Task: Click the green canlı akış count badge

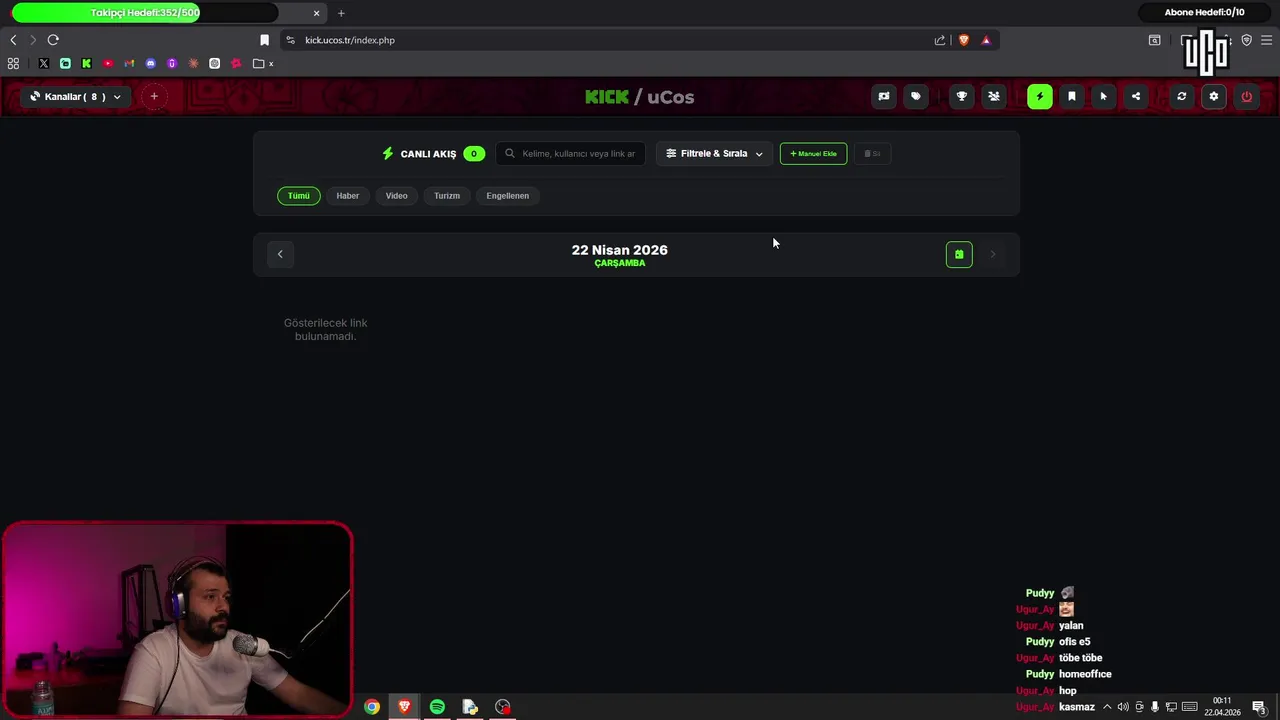Action: (474, 154)
